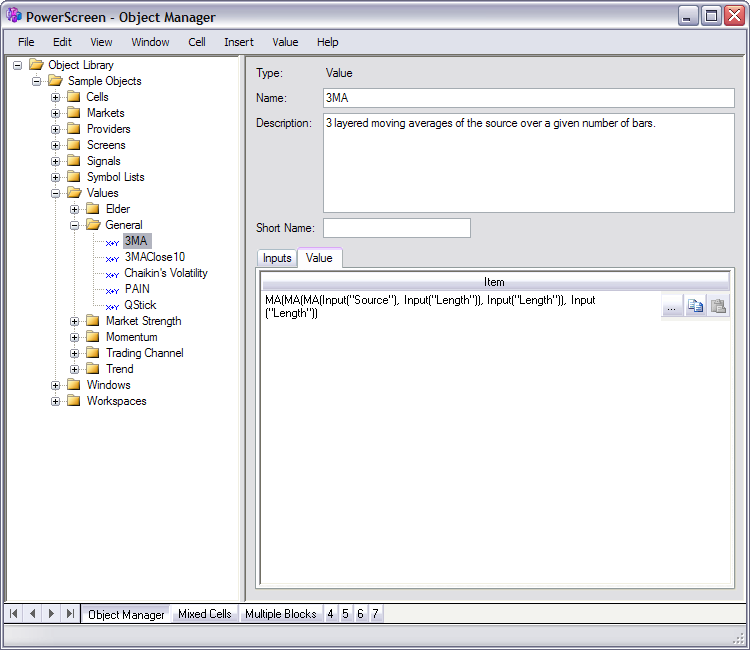The image size is (750, 650).
Task: Click the next sheet tab arrow
Action: (51, 613)
